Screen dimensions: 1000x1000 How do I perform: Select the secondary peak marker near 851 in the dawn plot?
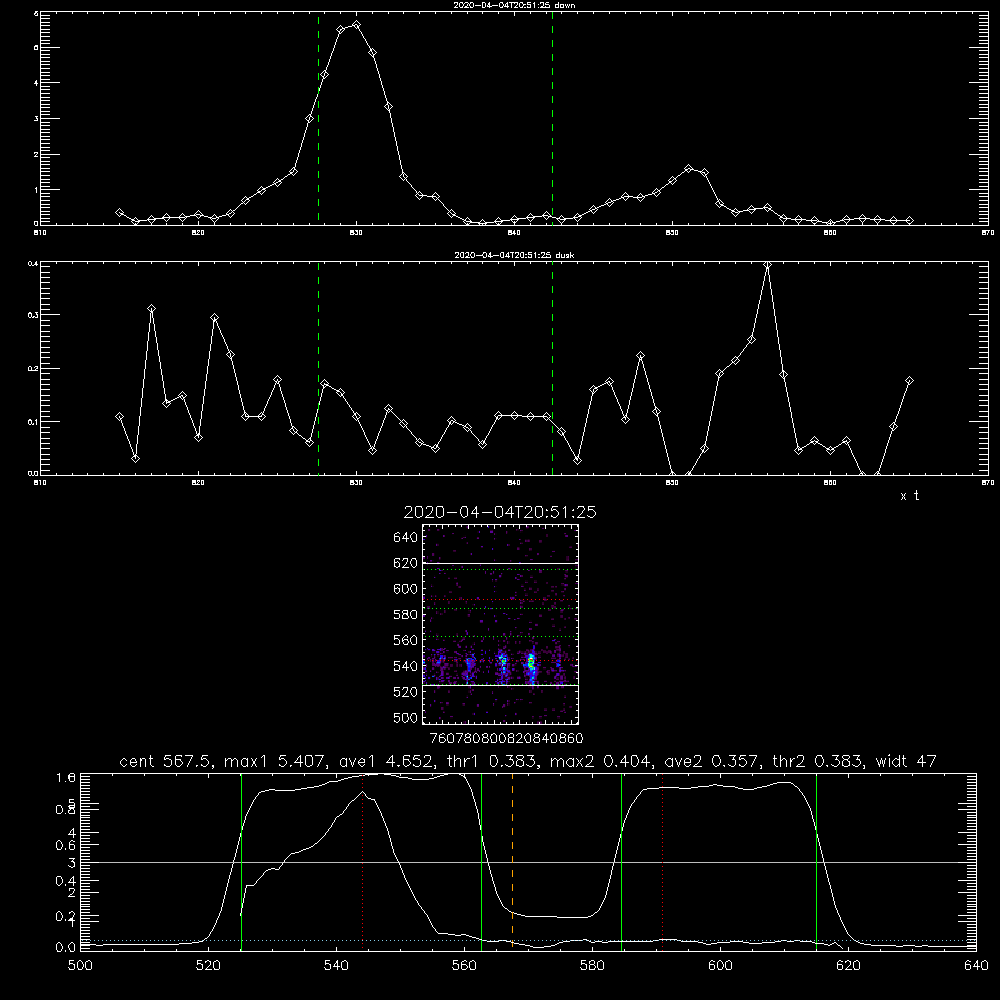(688, 168)
